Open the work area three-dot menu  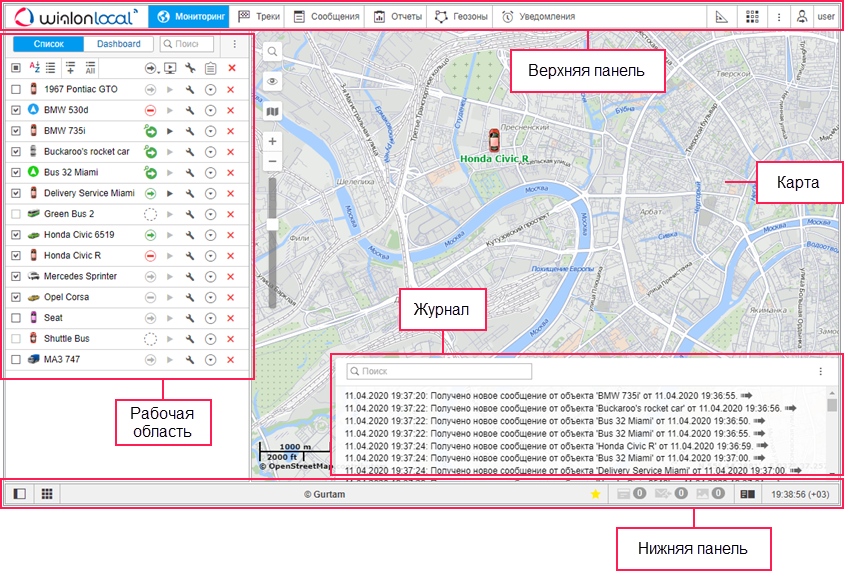click(x=235, y=44)
